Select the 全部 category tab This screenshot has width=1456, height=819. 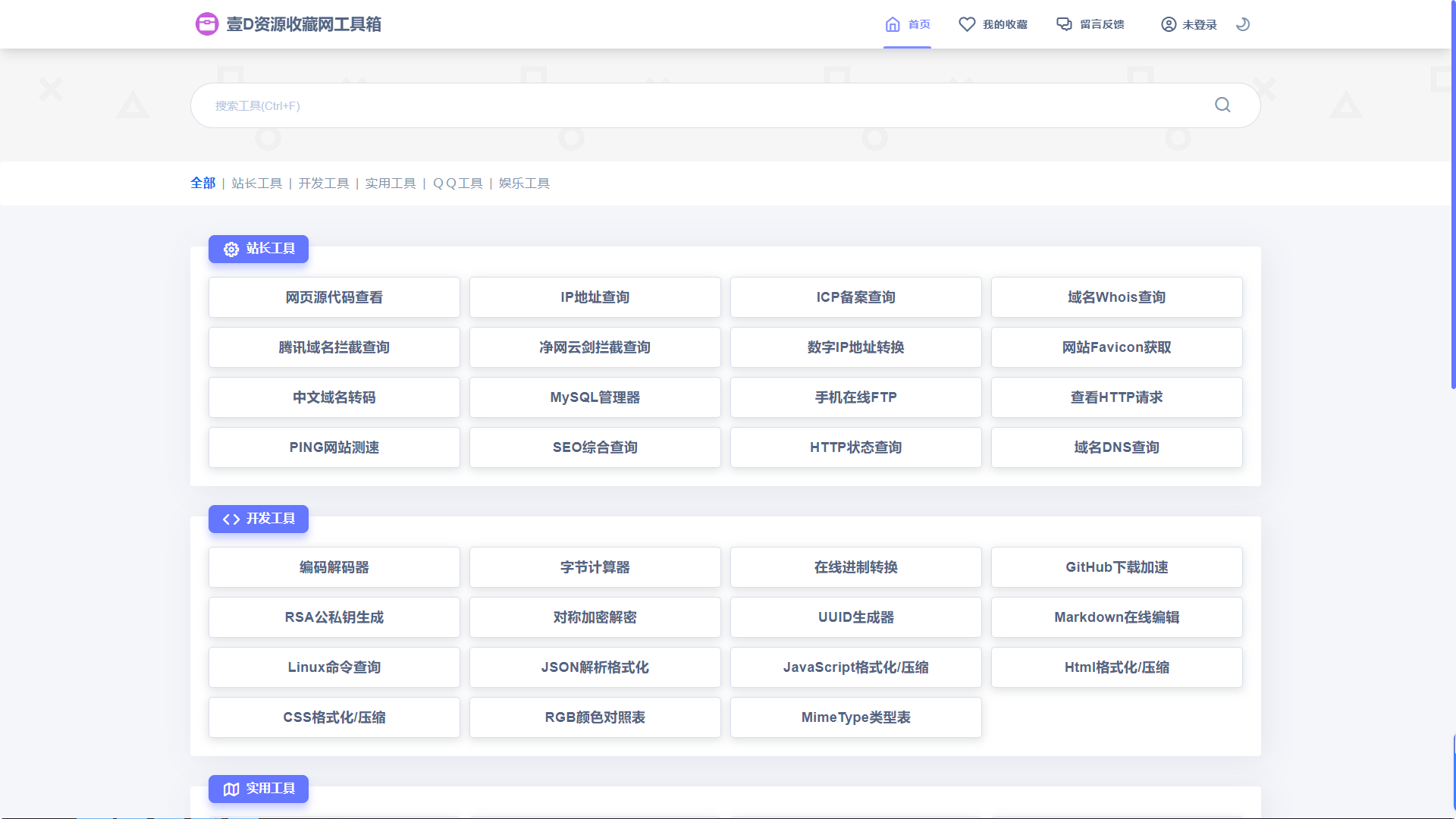[202, 183]
